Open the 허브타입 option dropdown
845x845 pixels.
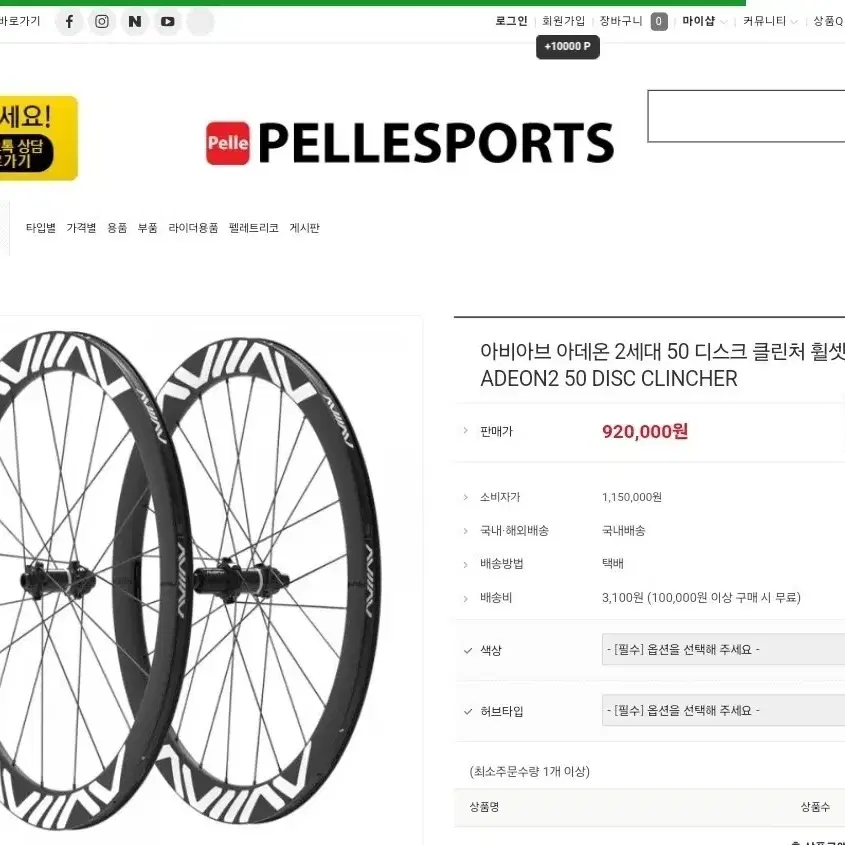click(722, 710)
